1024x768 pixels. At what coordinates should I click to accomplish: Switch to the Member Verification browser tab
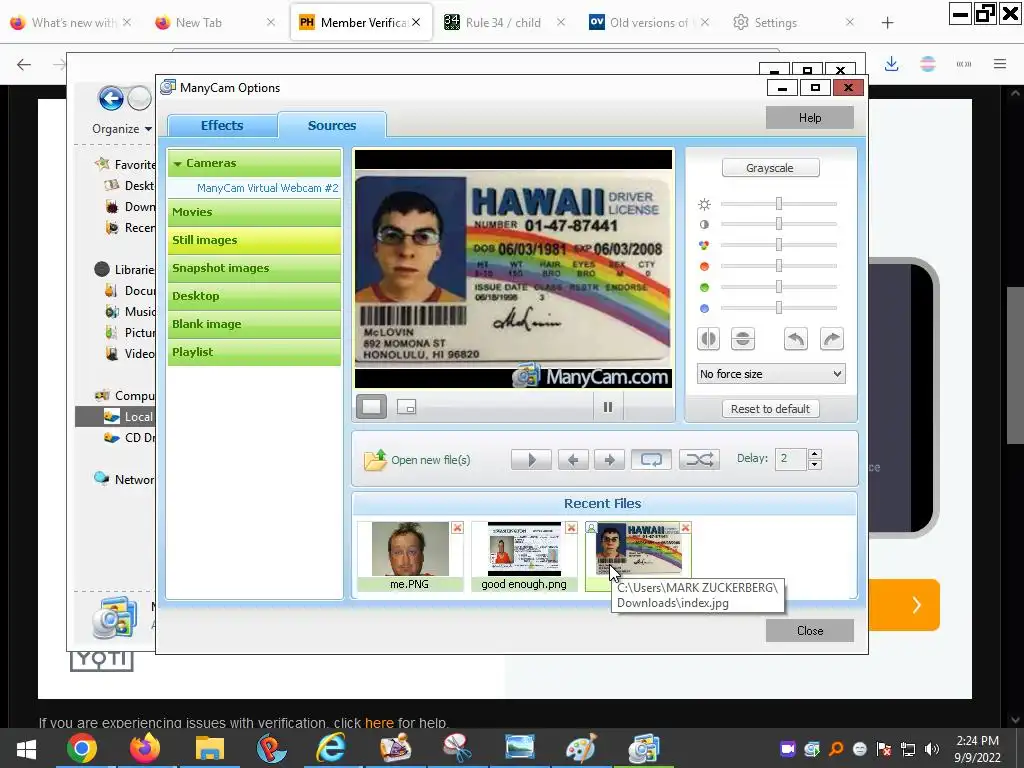360,23
